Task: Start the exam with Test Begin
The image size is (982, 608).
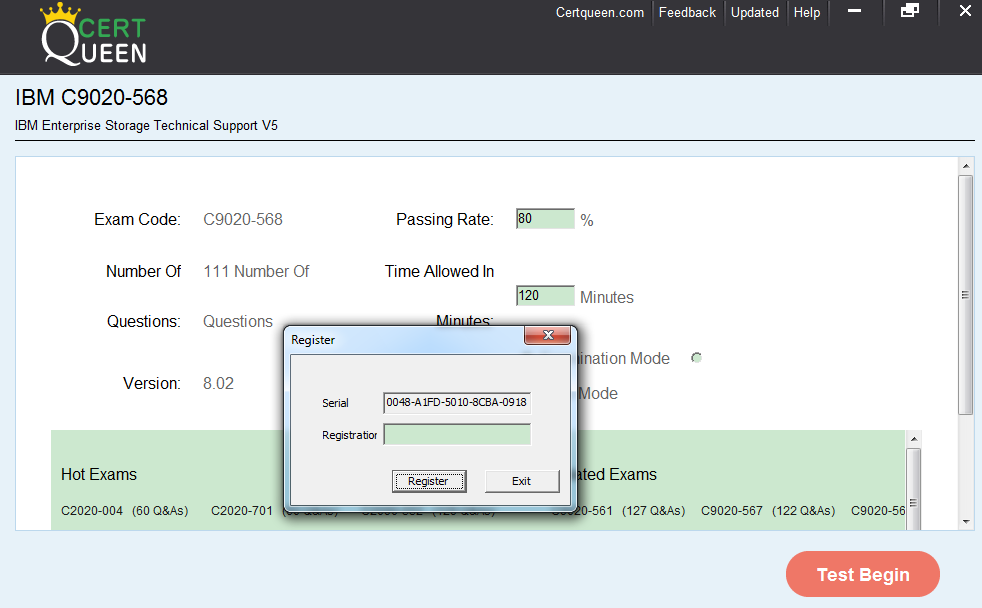Action: (x=862, y=574)
